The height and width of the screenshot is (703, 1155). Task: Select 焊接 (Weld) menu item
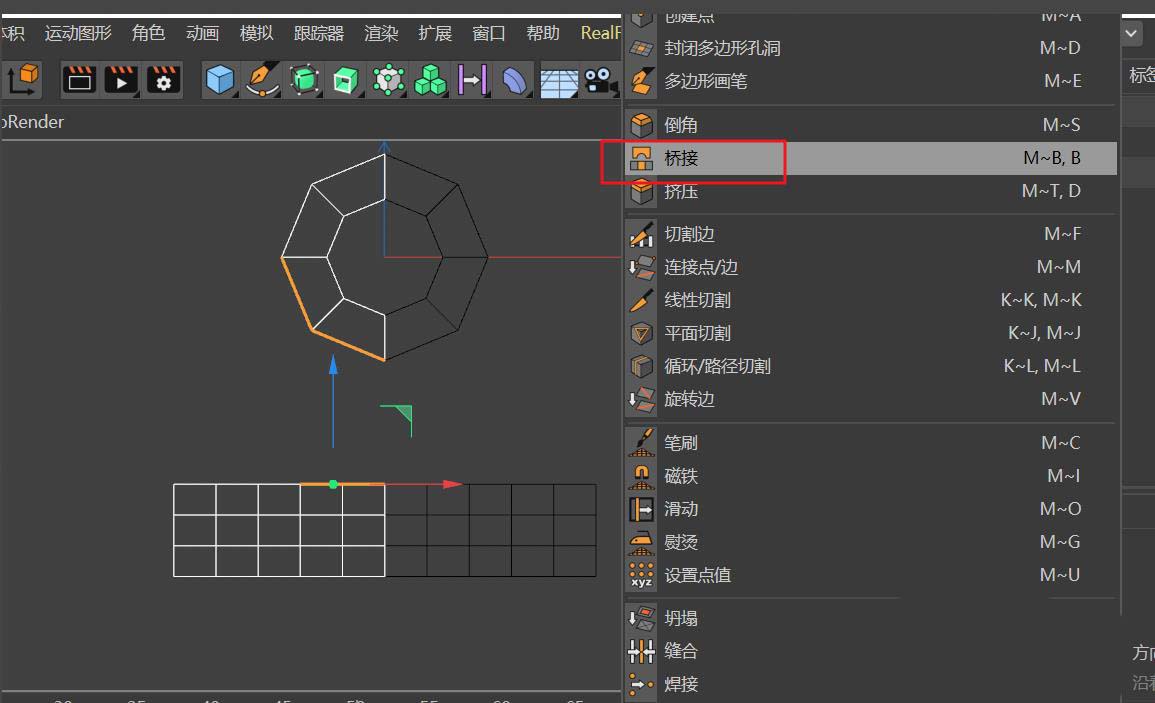[681, 684]
